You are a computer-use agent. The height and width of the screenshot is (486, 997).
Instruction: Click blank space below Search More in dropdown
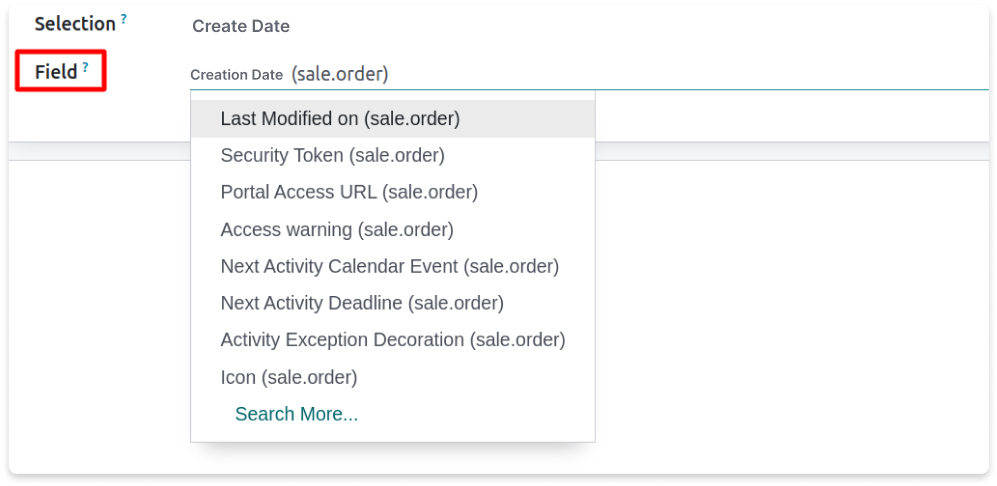point(393,434)
